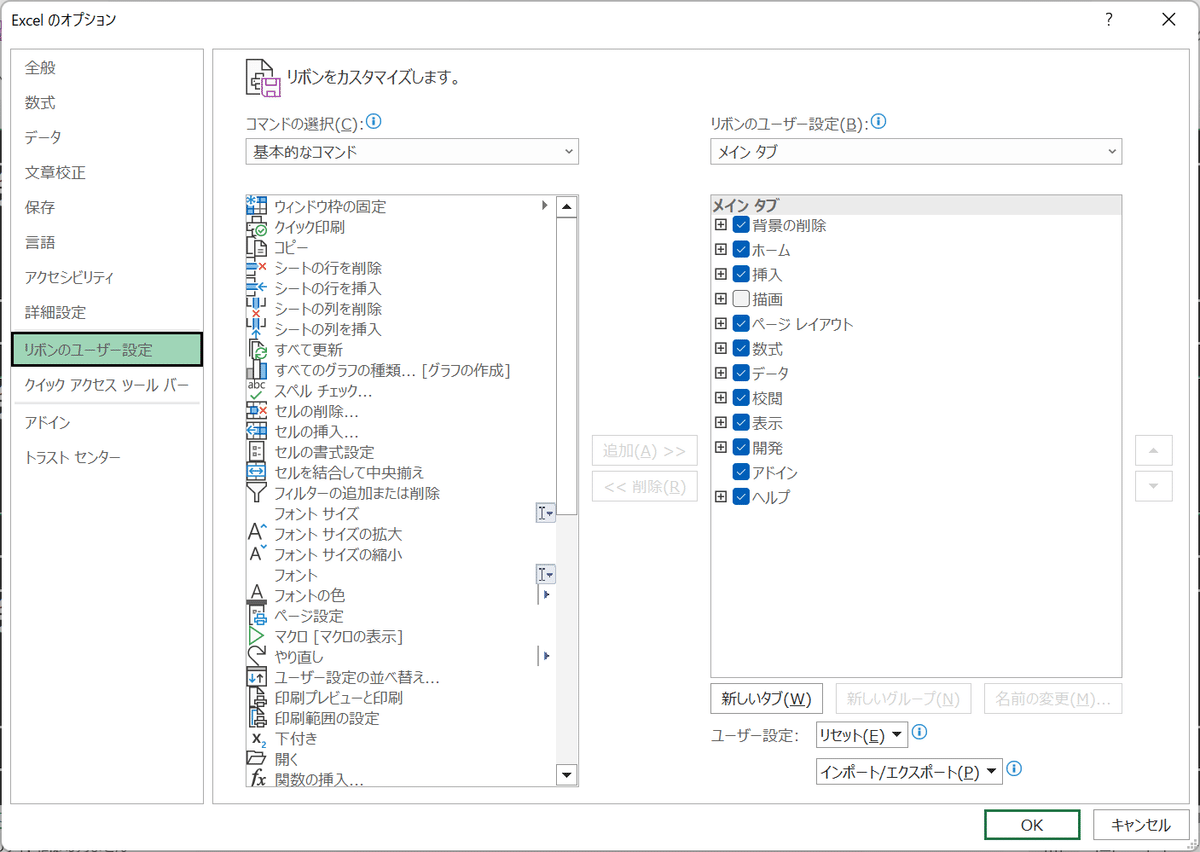Click the セルの挿入 icon

(256, 432)
